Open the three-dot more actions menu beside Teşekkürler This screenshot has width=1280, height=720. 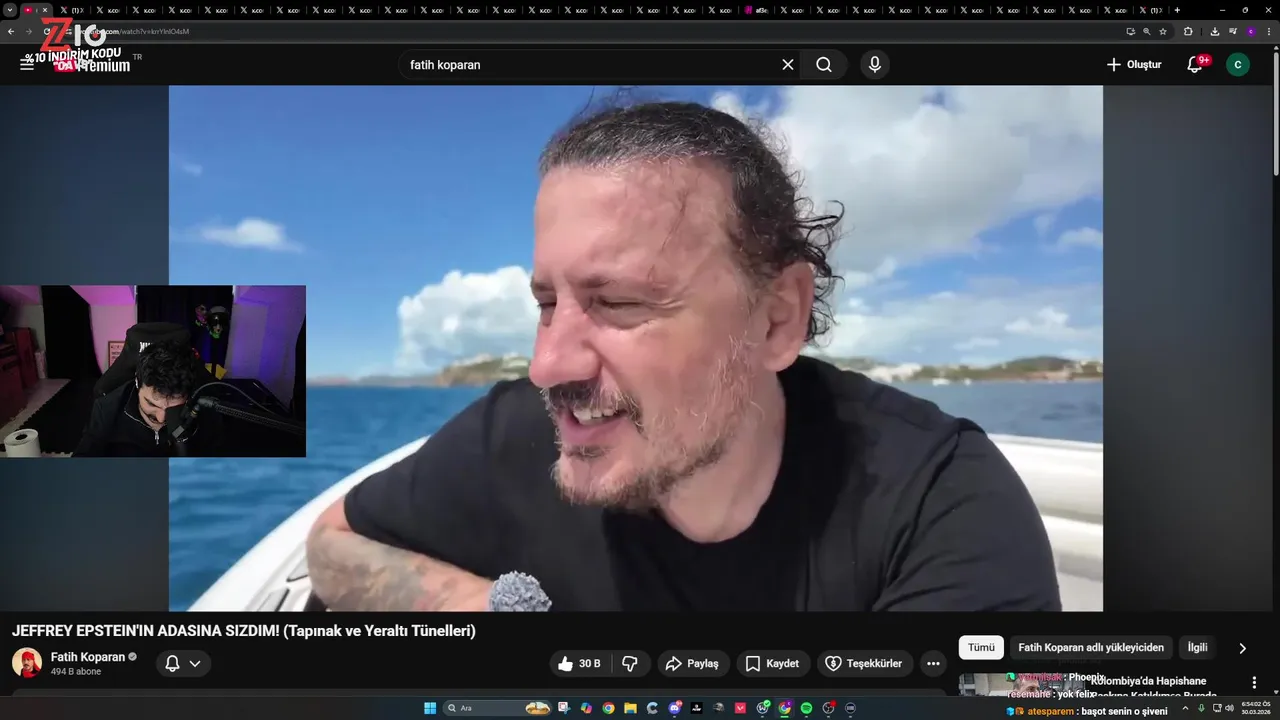click(933, 663)
